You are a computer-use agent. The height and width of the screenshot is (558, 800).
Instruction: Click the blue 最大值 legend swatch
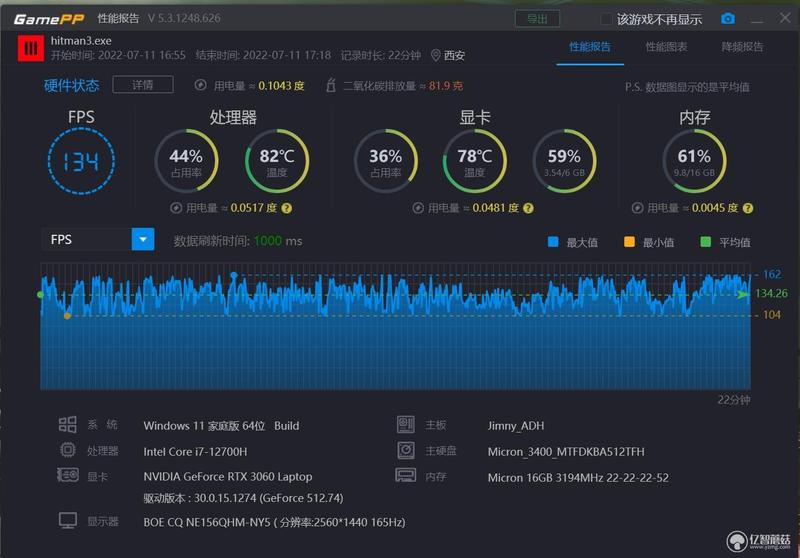pos(553,242)
